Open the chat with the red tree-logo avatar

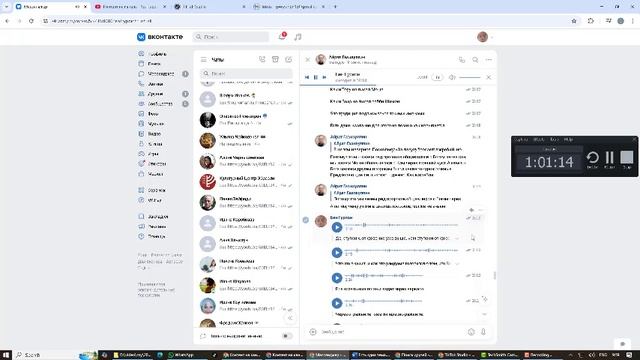pos(247,182)
